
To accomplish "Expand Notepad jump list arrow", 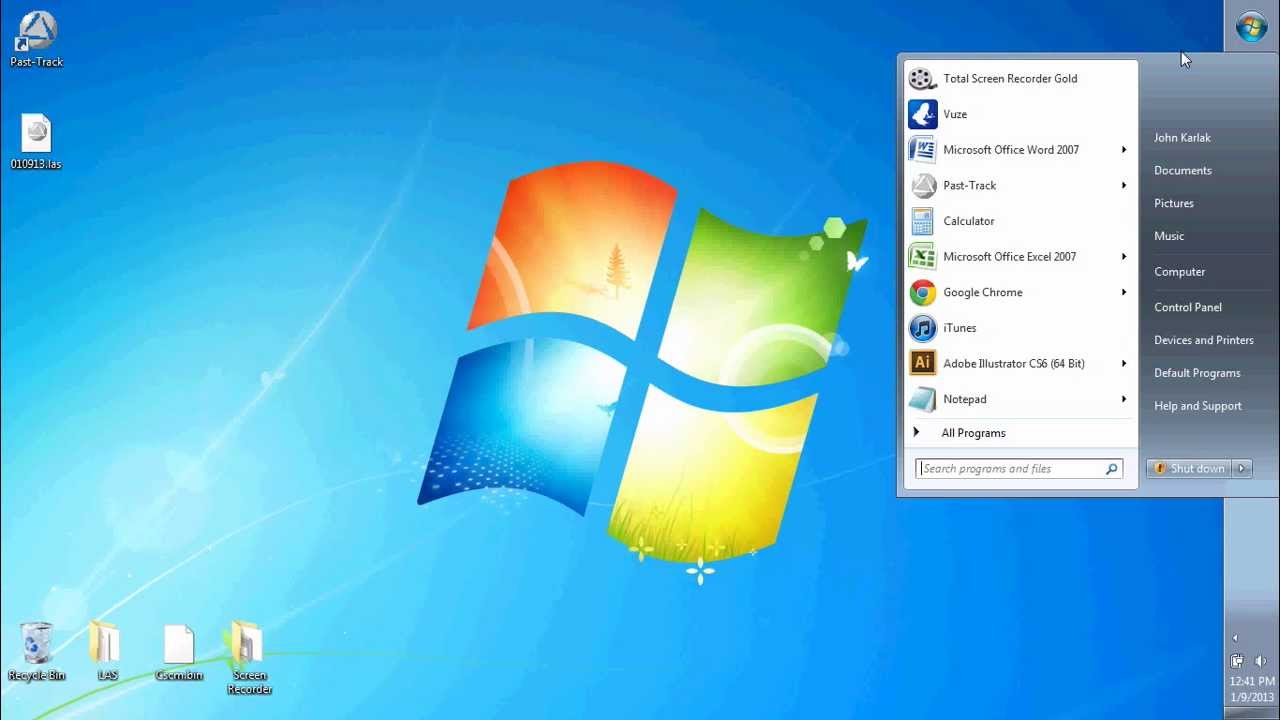I will (x=1124, y=400).
